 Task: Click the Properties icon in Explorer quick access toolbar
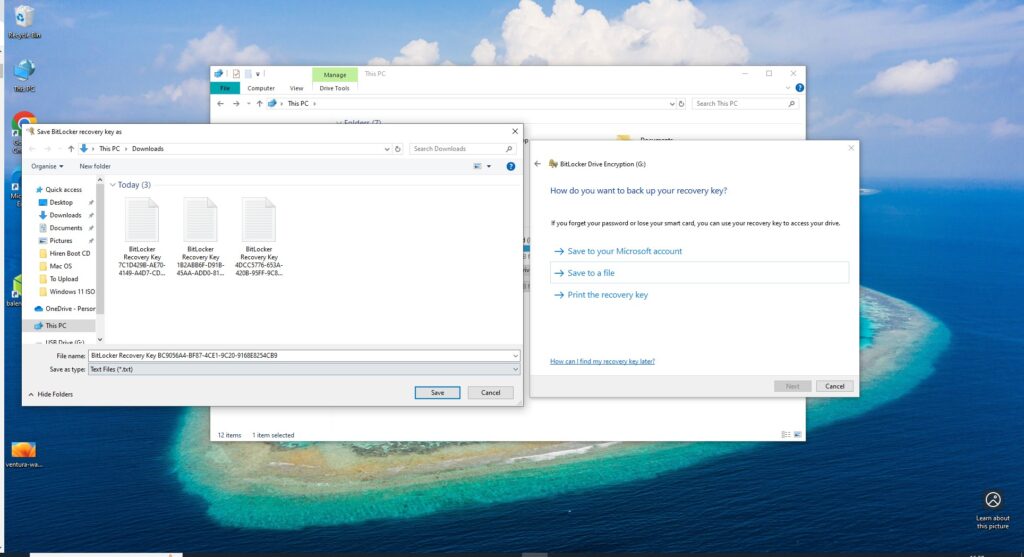click(236, 74)
